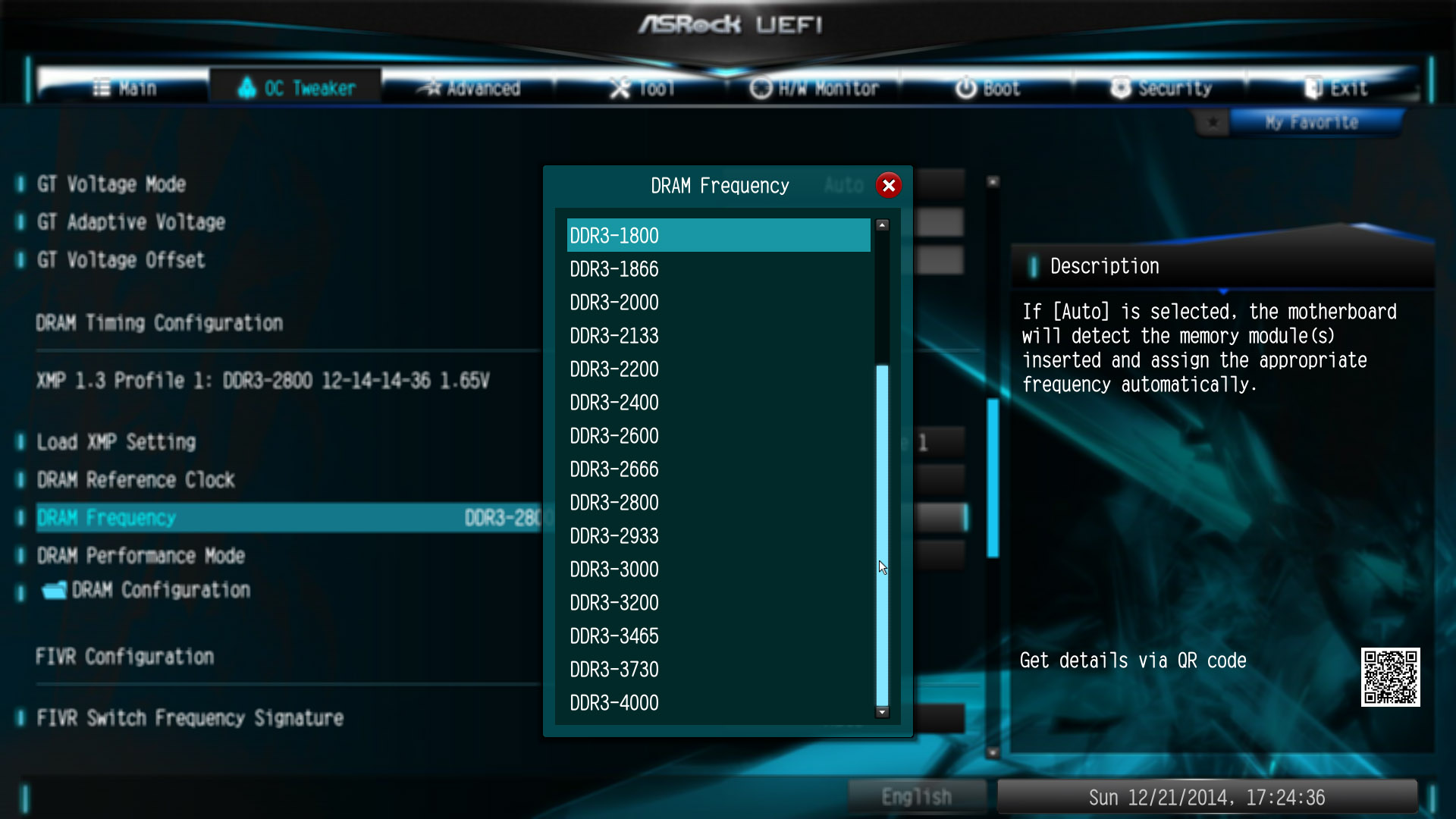Viewport: 1456px width, 819px height.
Task: Click the English language button
Action: click(917, 797)
